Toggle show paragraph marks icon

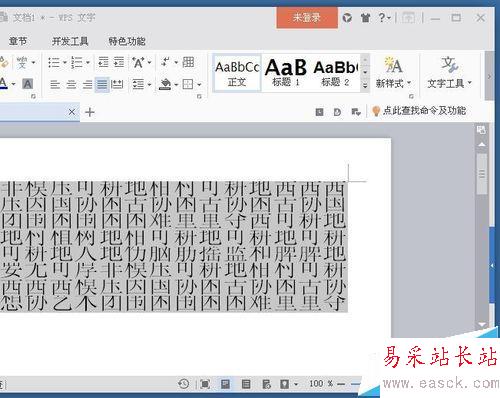click(165, 62)
